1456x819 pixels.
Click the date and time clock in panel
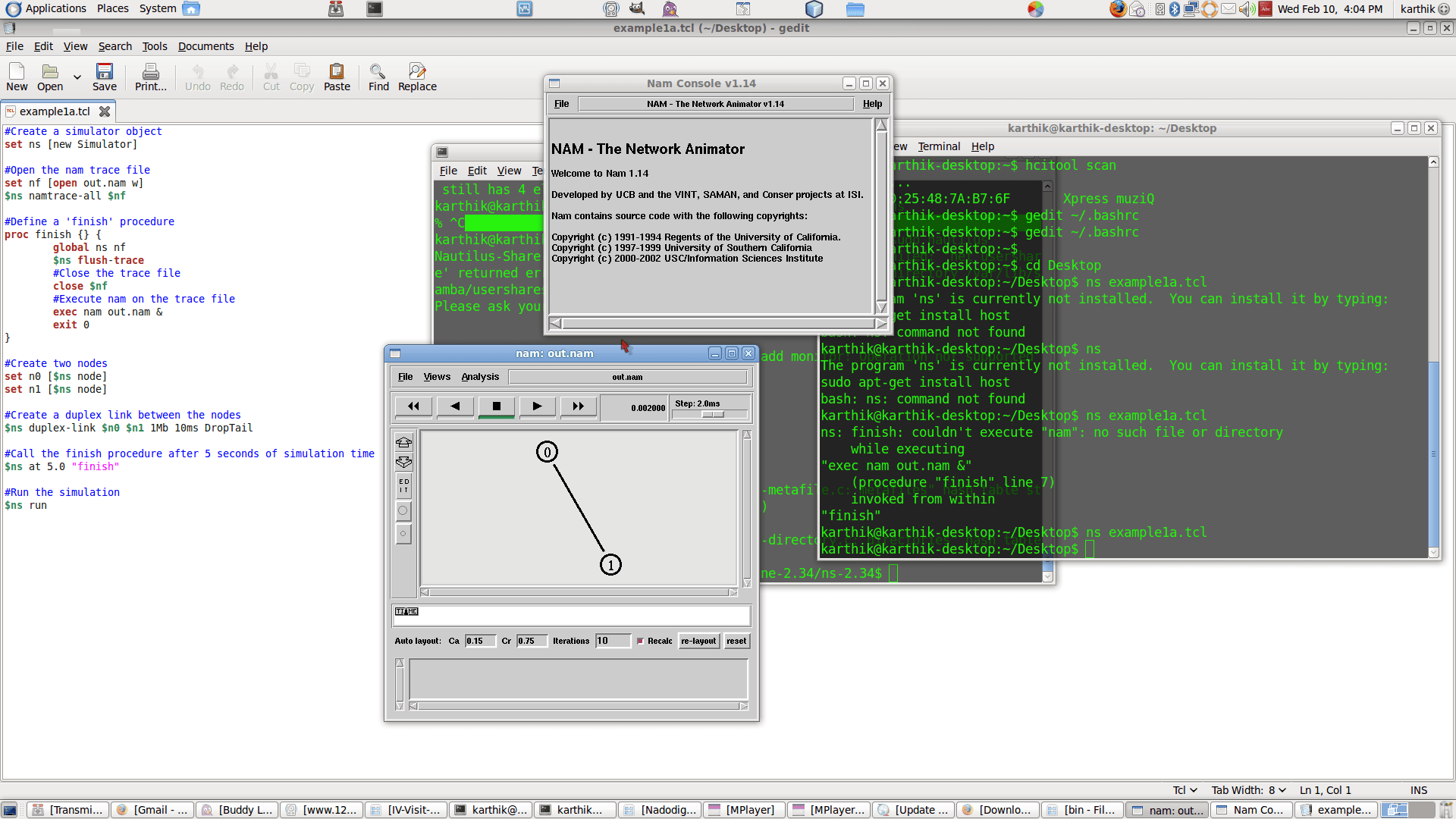click(x=1330, y=9)
